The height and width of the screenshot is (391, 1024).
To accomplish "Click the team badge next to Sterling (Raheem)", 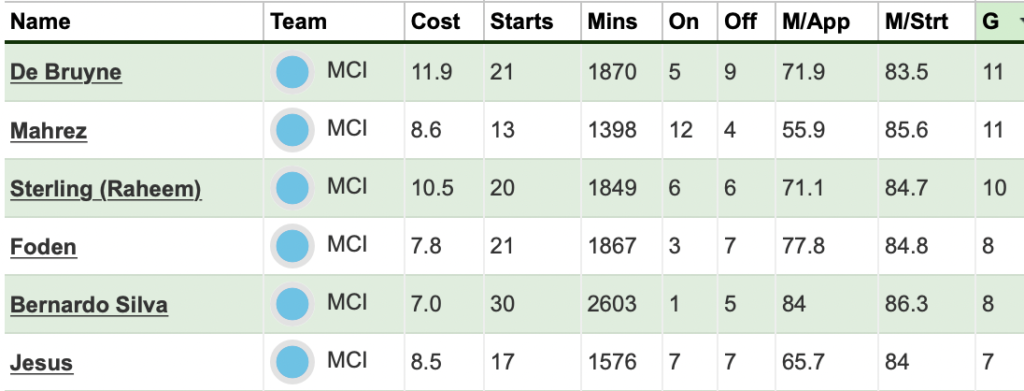I will [x=293, y=188].
